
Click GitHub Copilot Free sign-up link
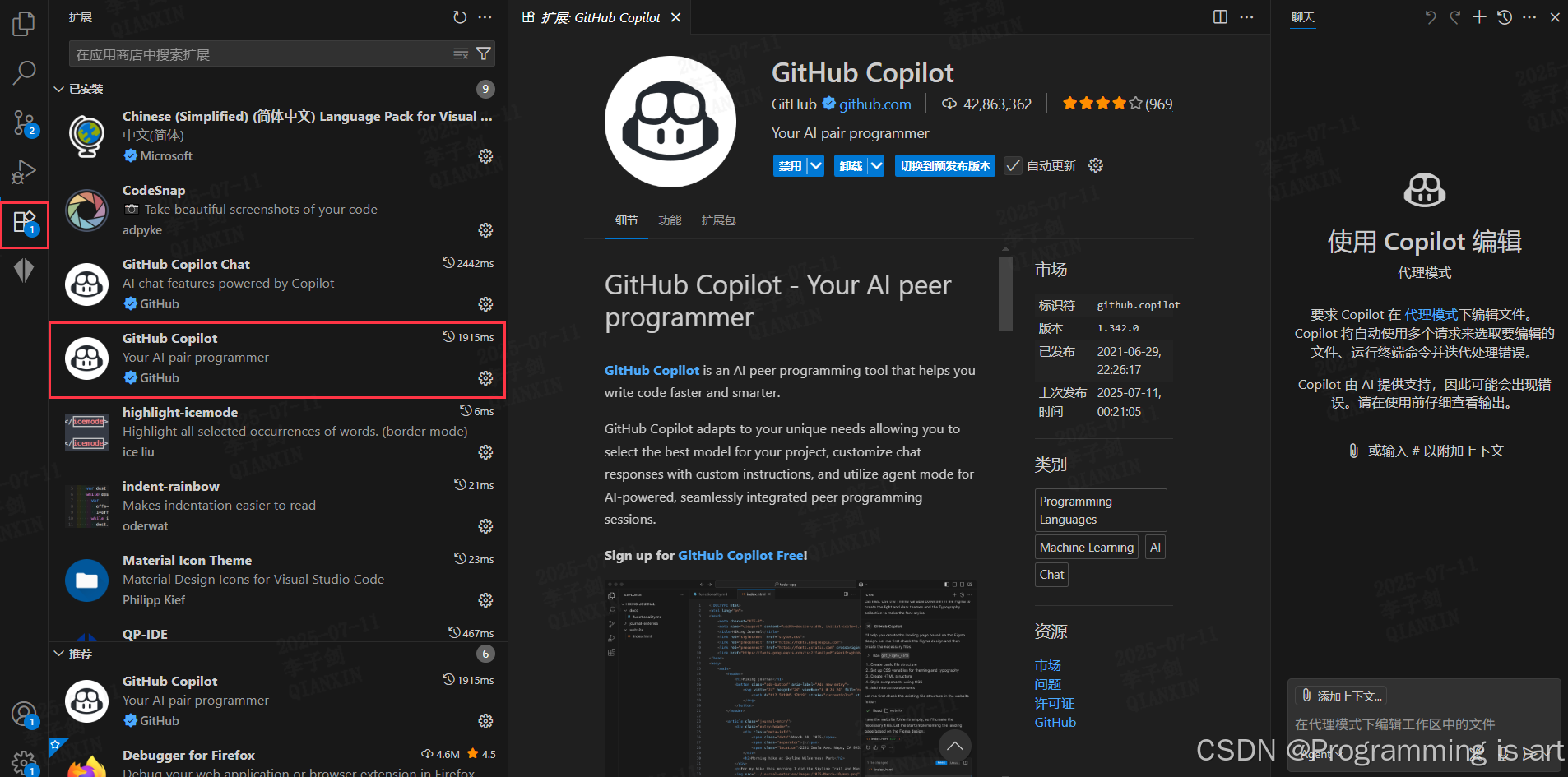(x=740, y=556)
